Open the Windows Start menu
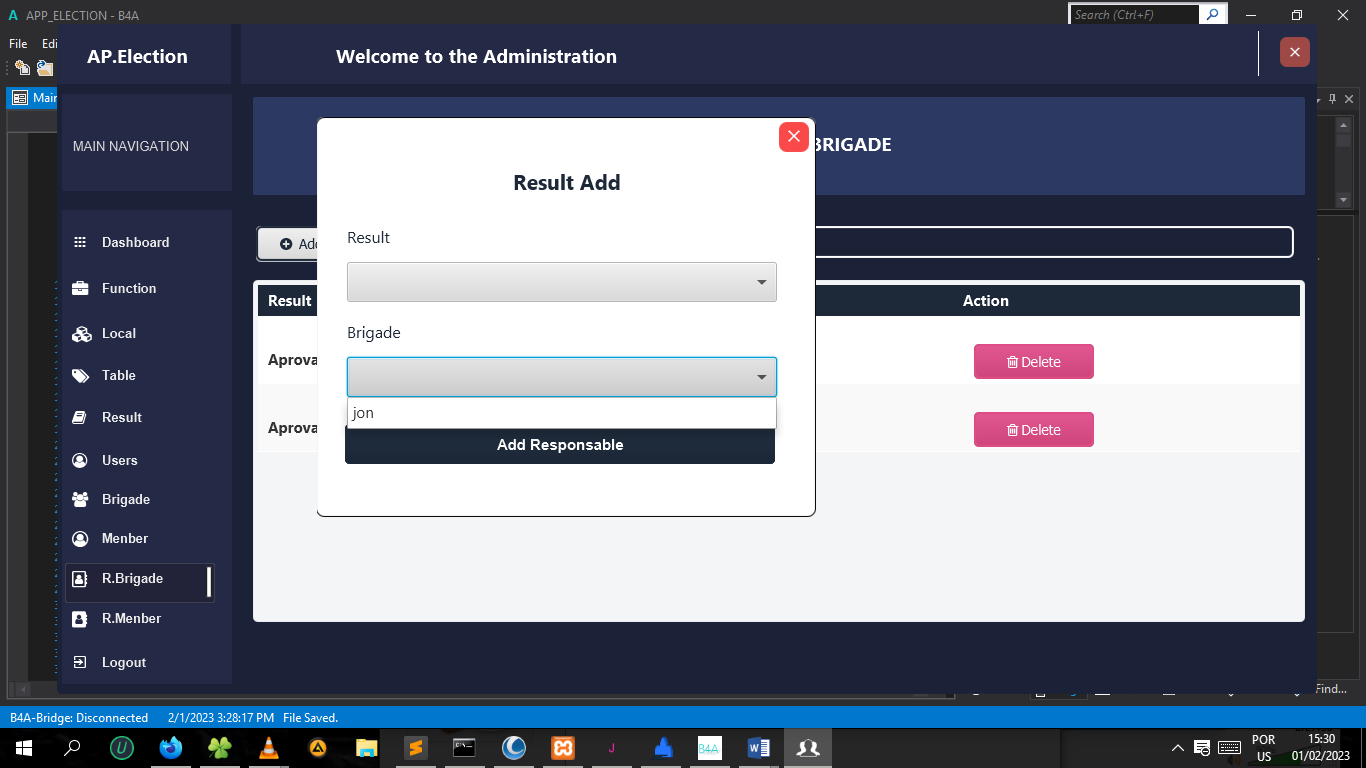The width and height of the screenshot is (1366, 768). (x=24, y=748)
